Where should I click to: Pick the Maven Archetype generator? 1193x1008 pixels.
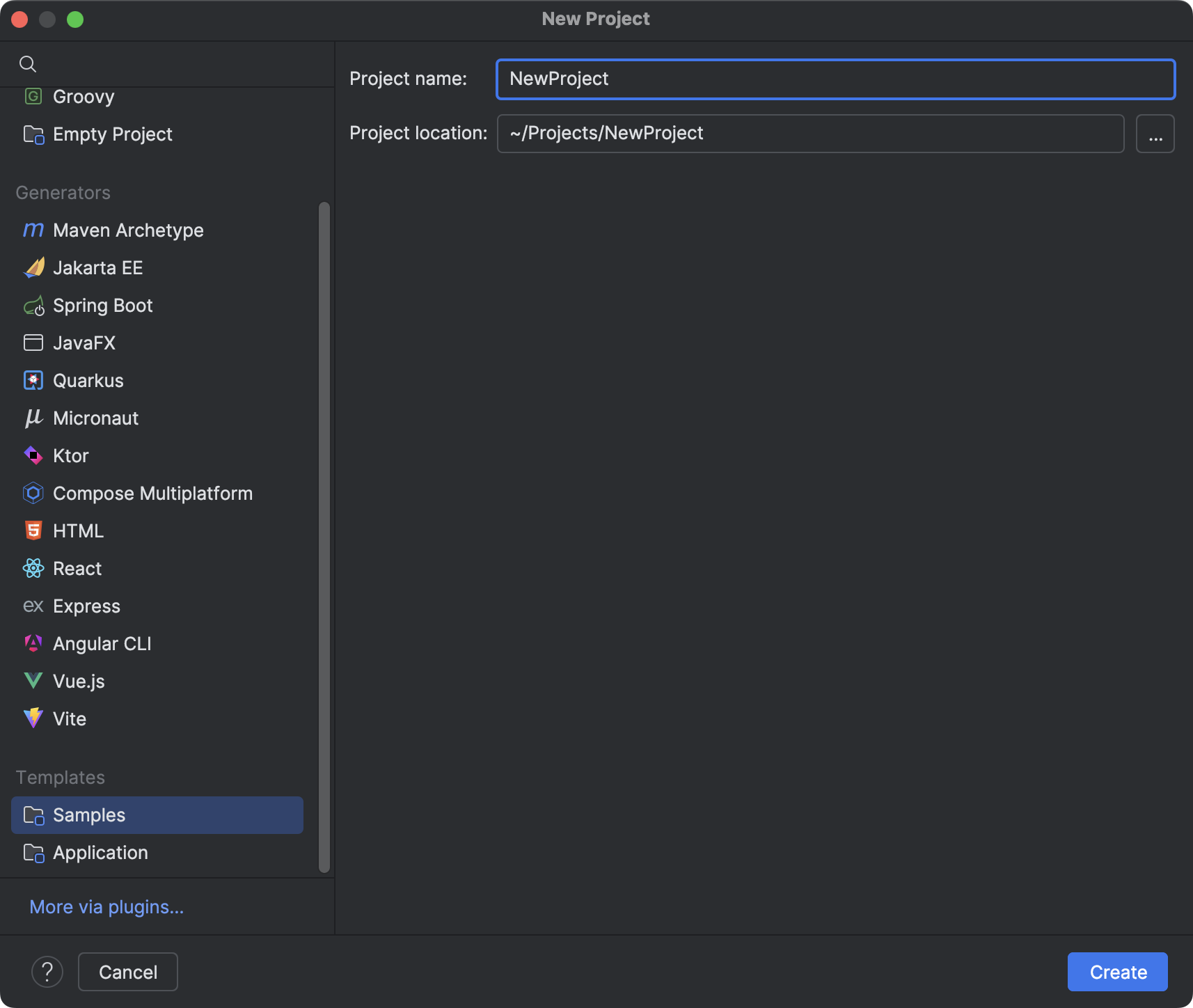[x=128, y=230]
